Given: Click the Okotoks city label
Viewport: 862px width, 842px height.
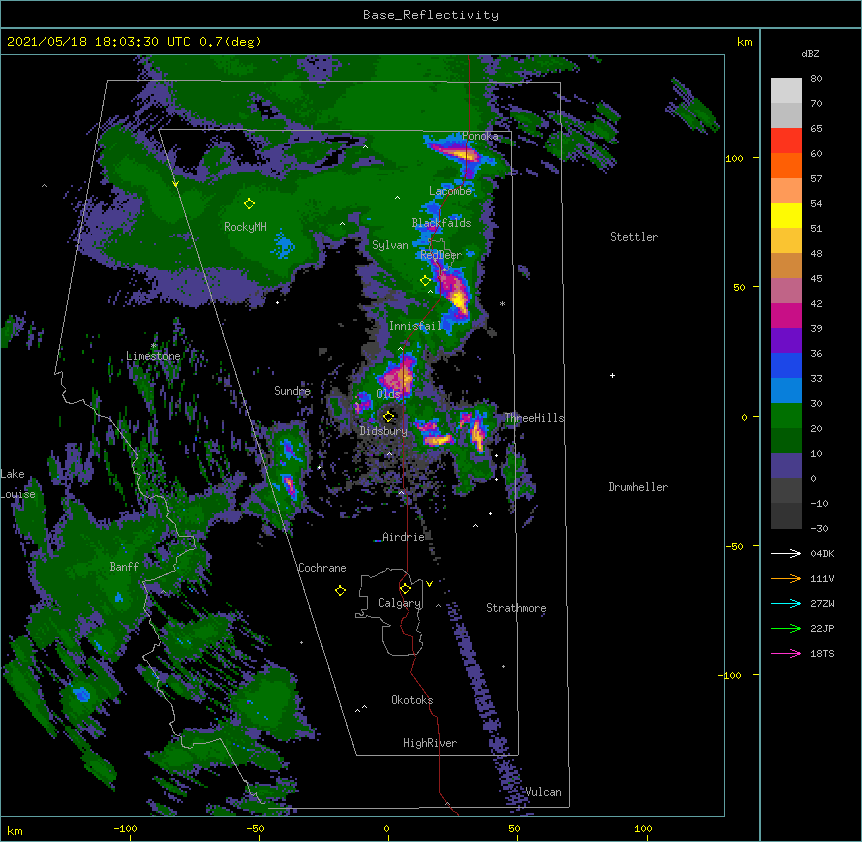Looking at the screenshot, I should point(412,700).
